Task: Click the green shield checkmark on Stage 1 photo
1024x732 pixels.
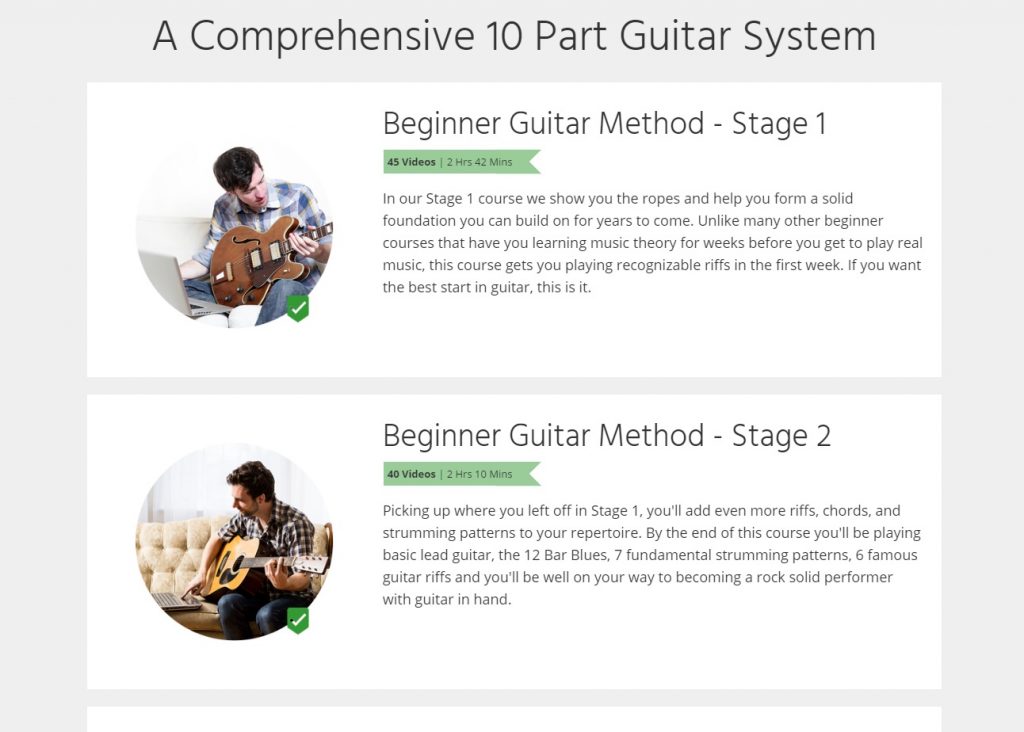Action: pos(298,308)
